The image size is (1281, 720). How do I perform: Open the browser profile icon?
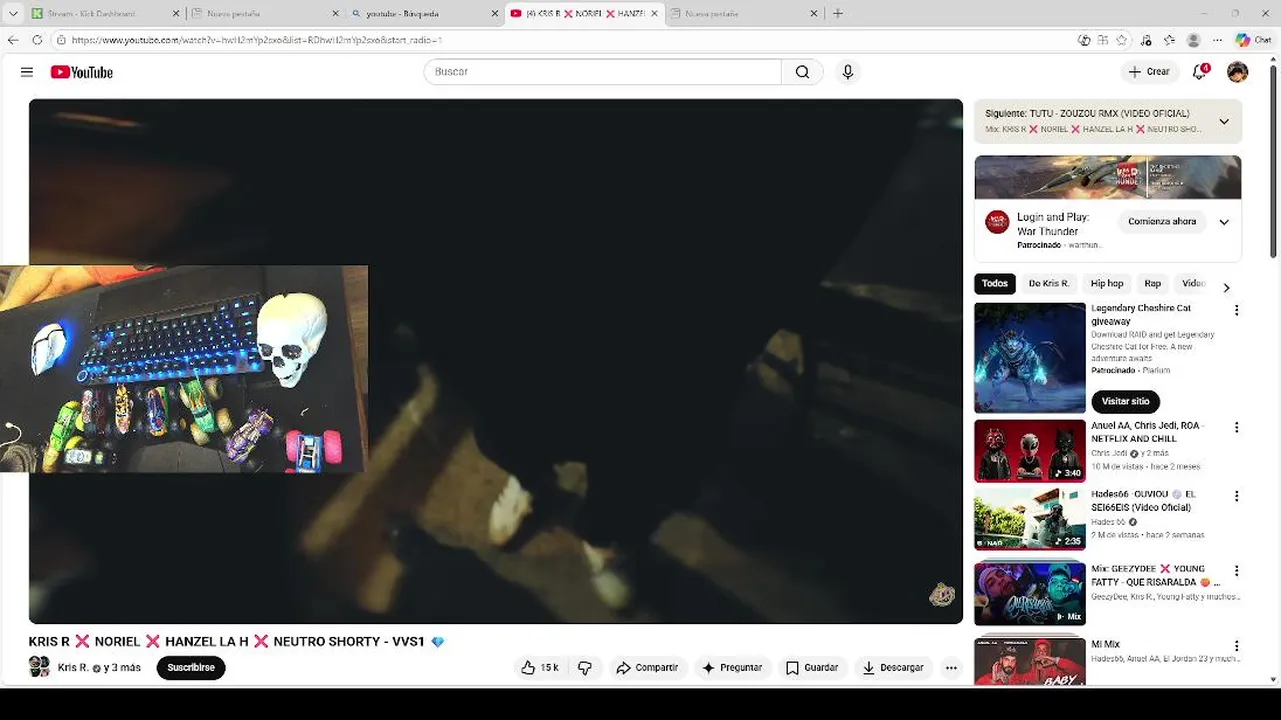1193,40
